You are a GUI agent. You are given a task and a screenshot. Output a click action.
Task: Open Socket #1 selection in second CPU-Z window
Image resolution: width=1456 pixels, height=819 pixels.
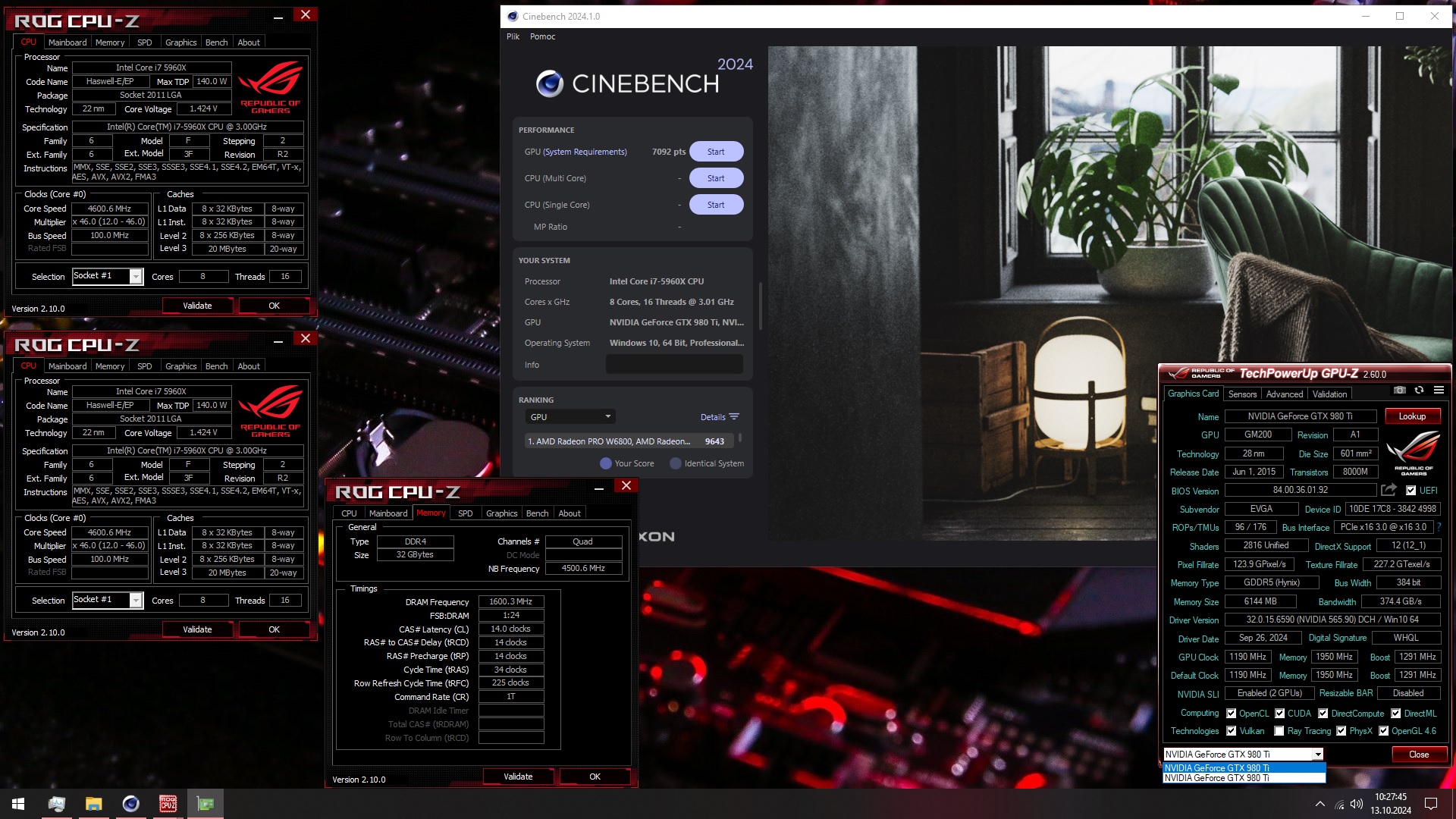(108, 600)
